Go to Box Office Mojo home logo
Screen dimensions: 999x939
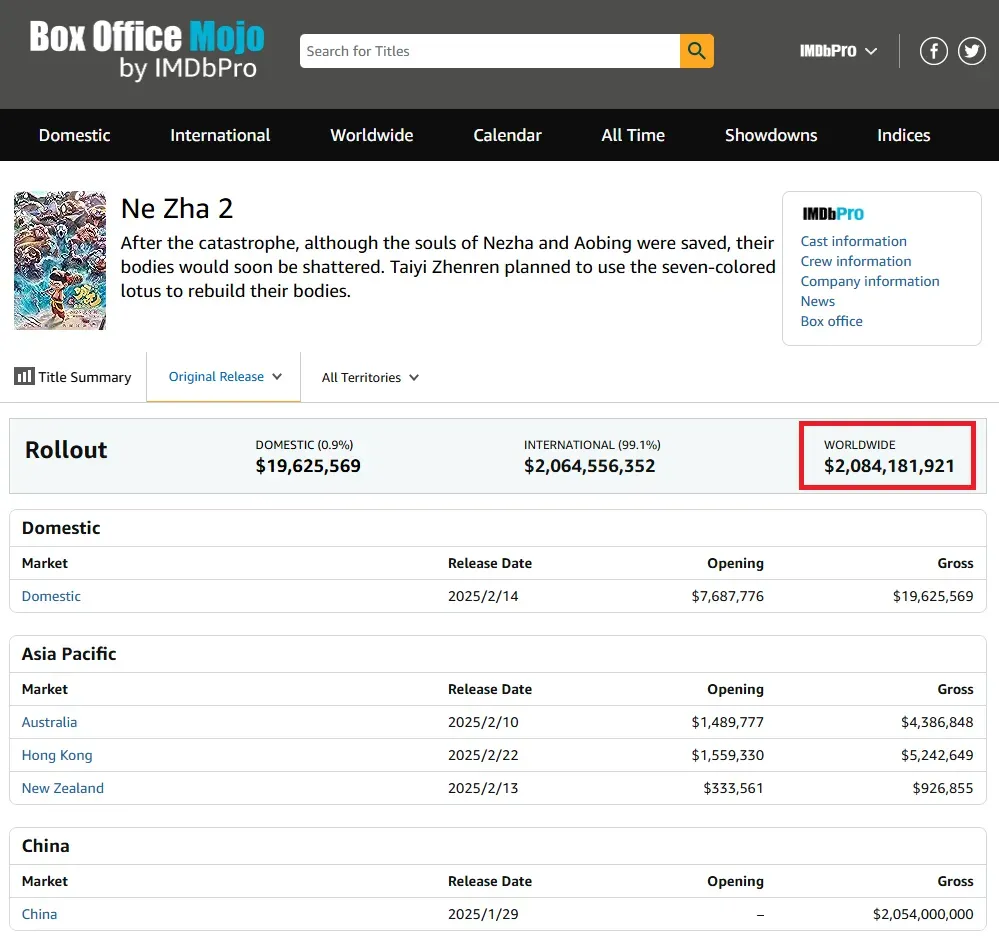click(147, 50)
